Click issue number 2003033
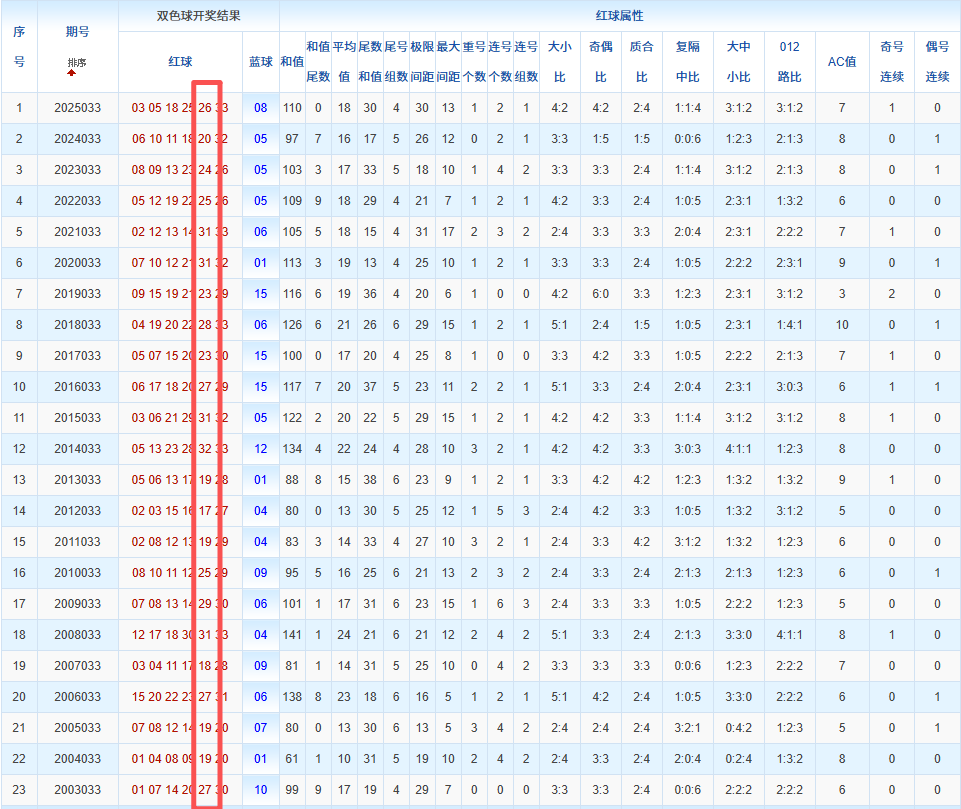961x809 pixels. coord(77,790)
